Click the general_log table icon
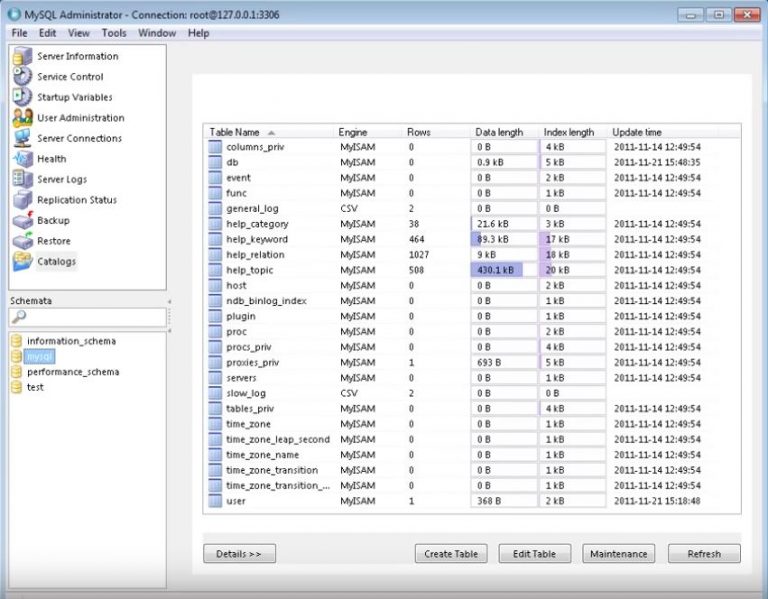The image size is (768, 599). [215, 209]
